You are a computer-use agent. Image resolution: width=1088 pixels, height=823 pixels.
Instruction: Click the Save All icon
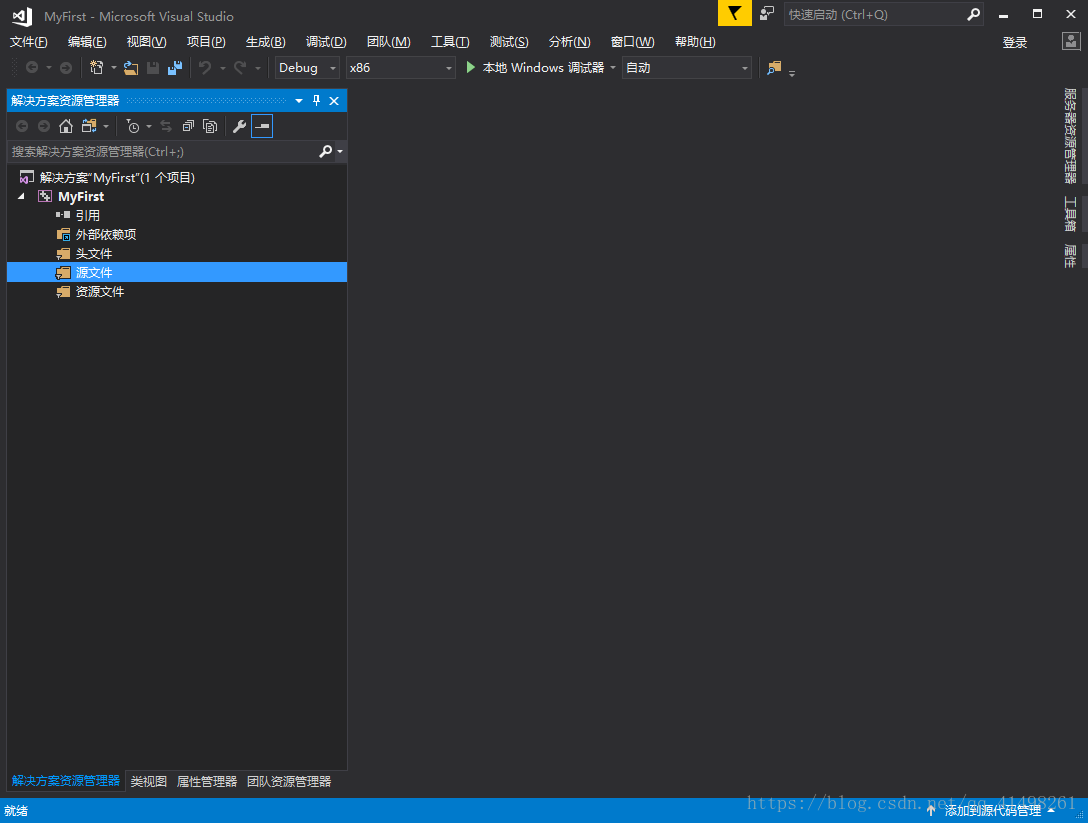(x=175, y=67)
